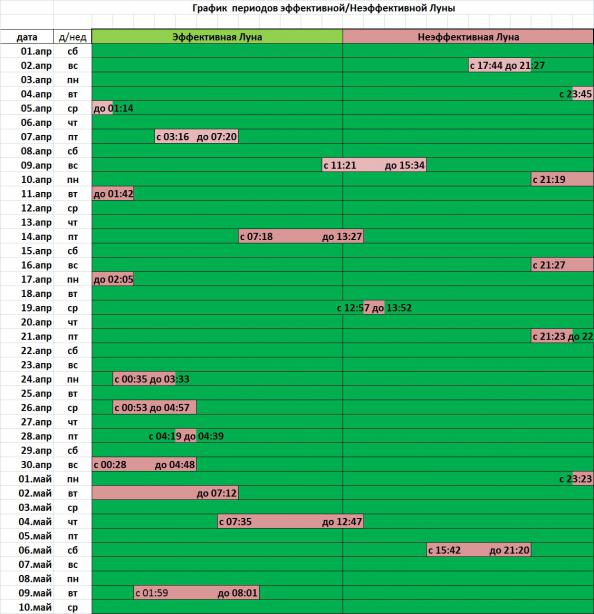
Task: Click the 'с 21:27' cell on 16.апр
Action: (x=562, y=265)
